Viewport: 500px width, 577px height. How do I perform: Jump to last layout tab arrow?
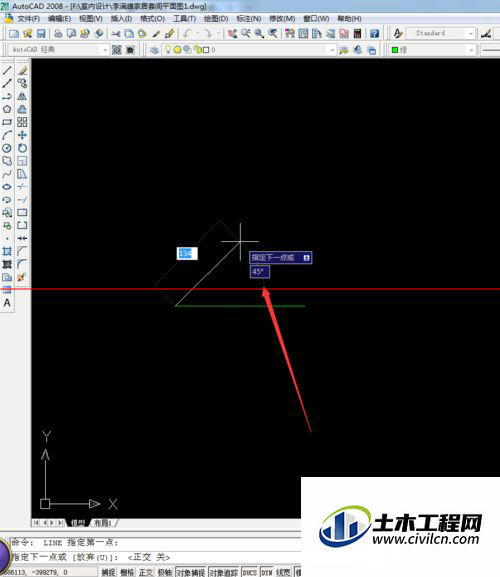point(60,523)
